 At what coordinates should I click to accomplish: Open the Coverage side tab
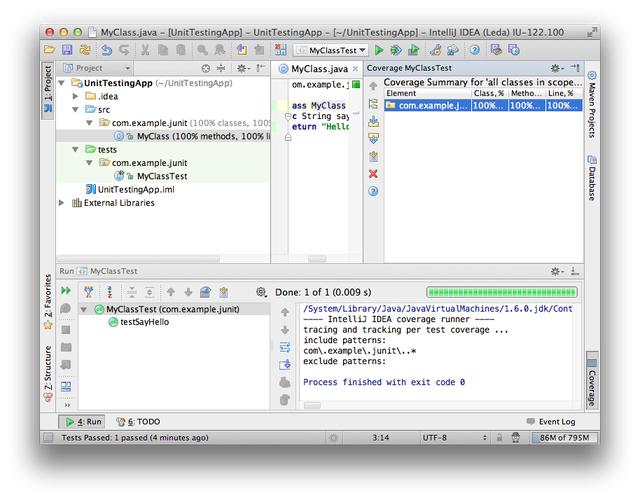coord(592,380)
